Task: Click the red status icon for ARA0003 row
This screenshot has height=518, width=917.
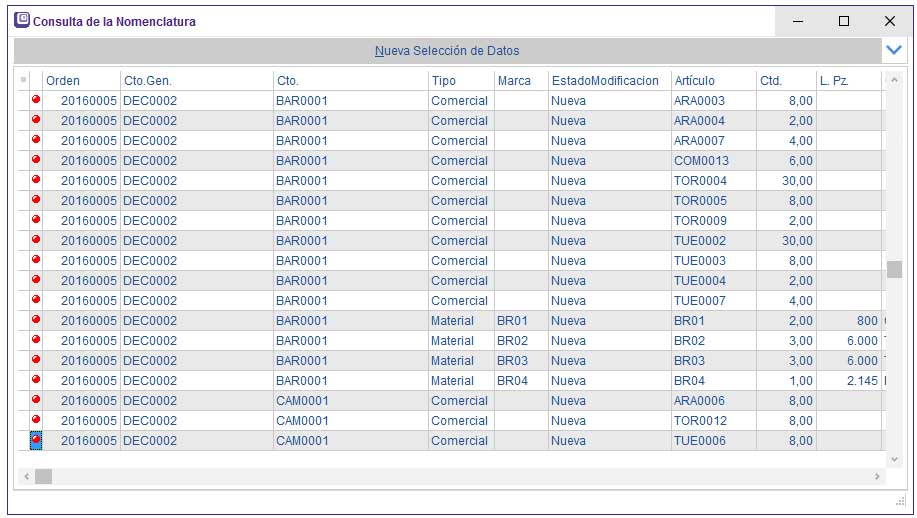Action: (36, 100)
